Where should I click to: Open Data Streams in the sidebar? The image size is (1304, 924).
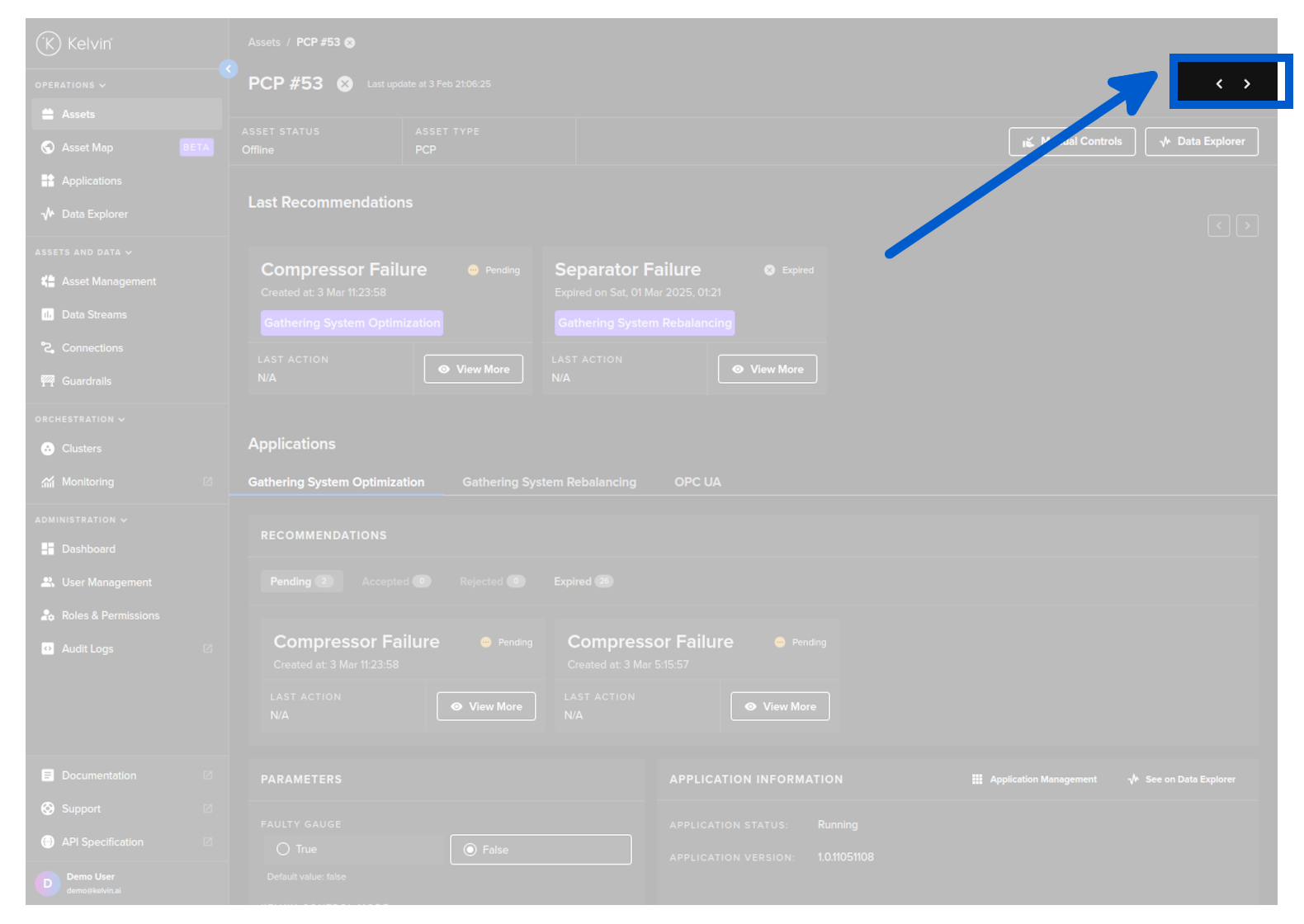[x=94, y=315]
